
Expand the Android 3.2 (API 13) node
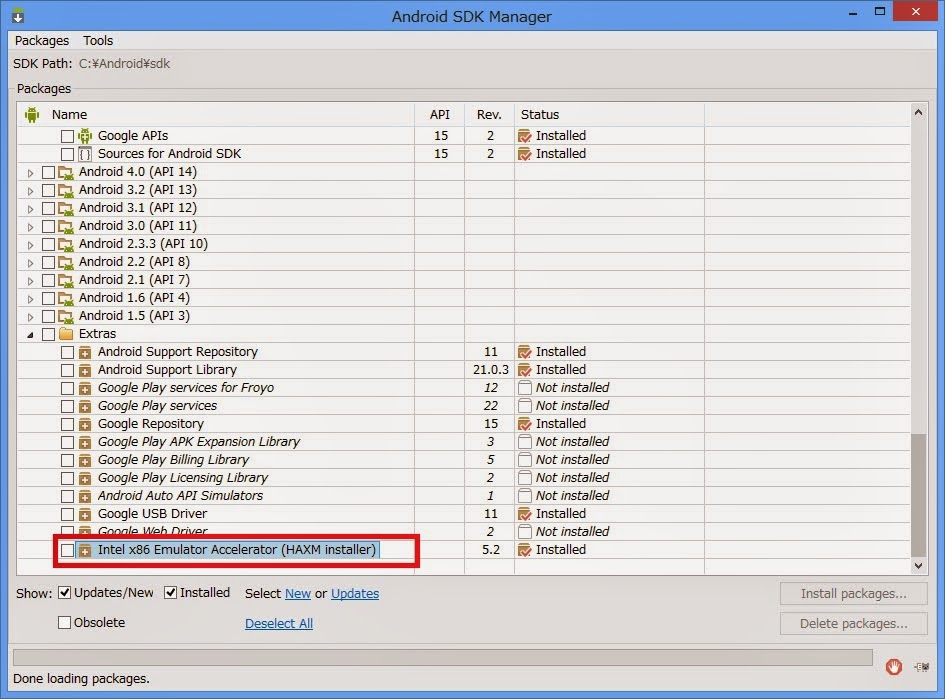point(30,191)
